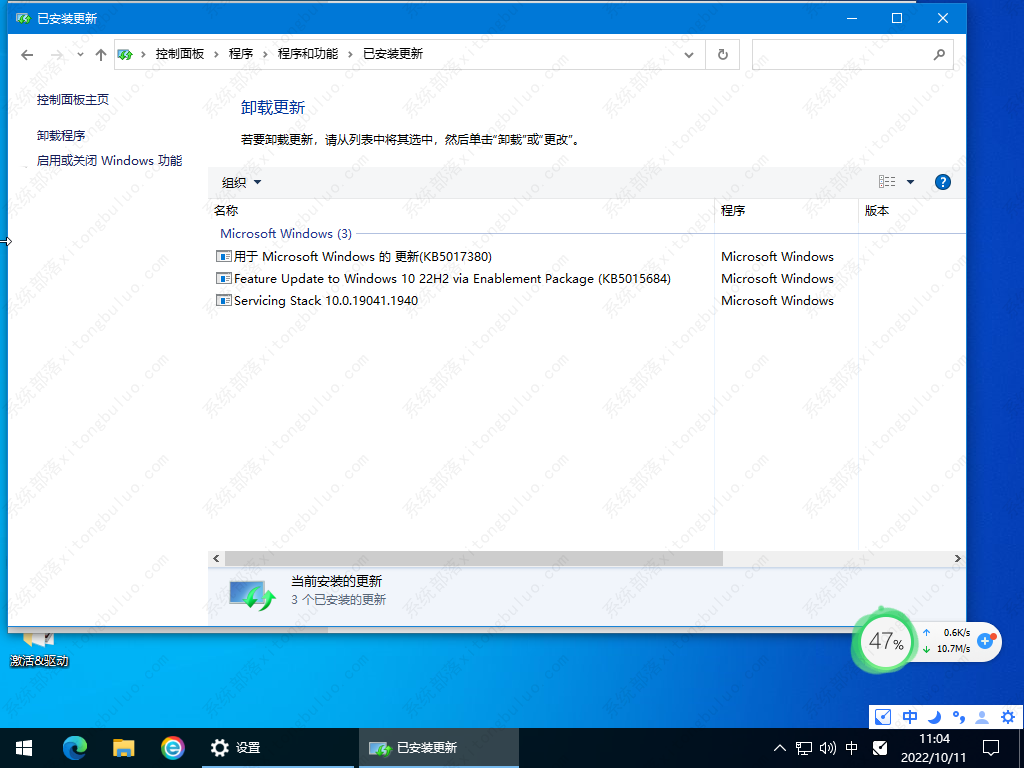Open 启用或关闭 Windows 功能 link
This screenshot has height=768, width=1024.
coord(109,160)
